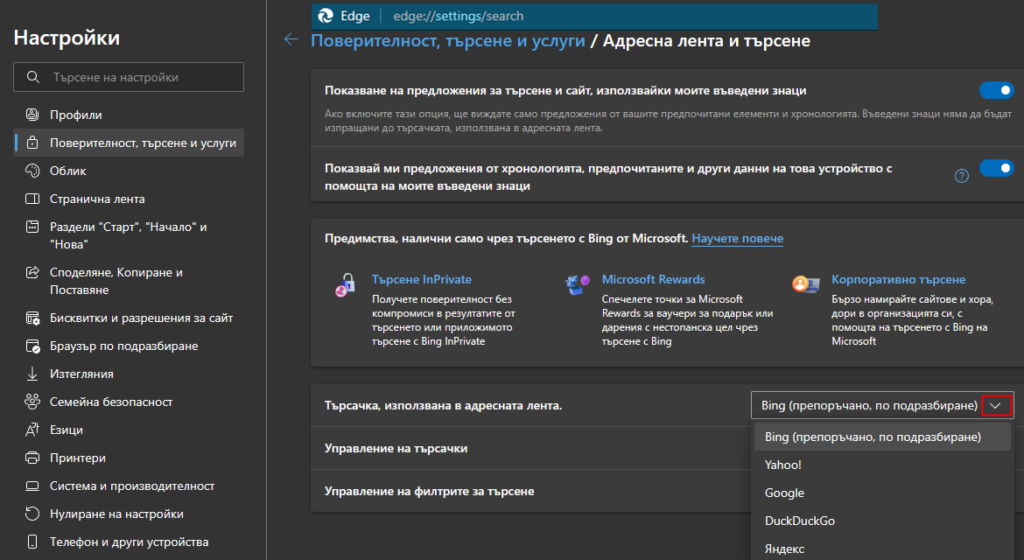
Task: Click the Търсене на настройки search field
Action: click(x=129, y=77)
